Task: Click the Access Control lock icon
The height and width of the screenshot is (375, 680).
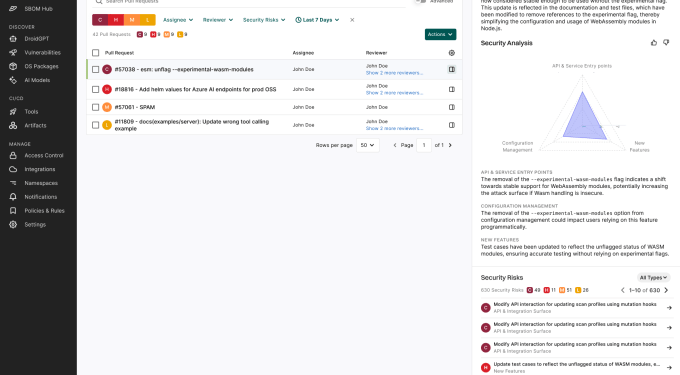Action: [13, 155]
